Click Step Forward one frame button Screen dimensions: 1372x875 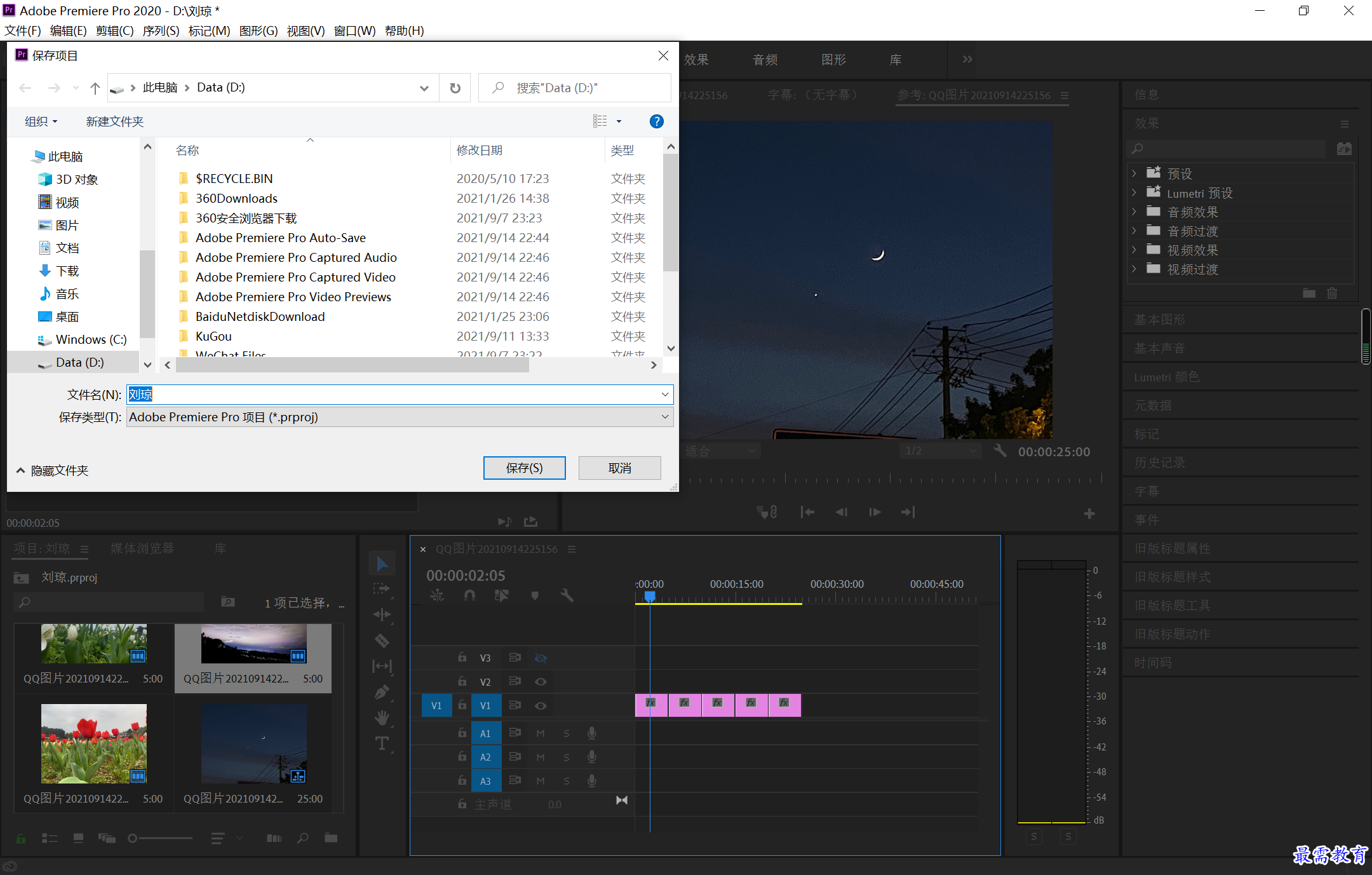(875, 512)
